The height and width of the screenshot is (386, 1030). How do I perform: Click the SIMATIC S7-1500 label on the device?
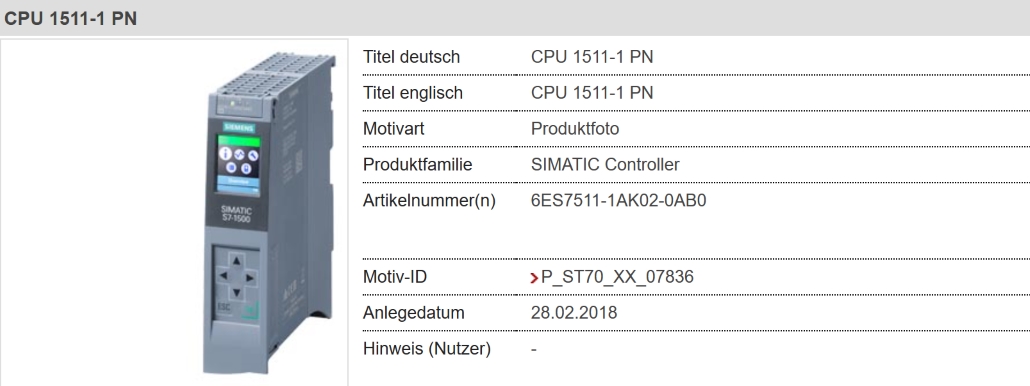pos(236,213)
